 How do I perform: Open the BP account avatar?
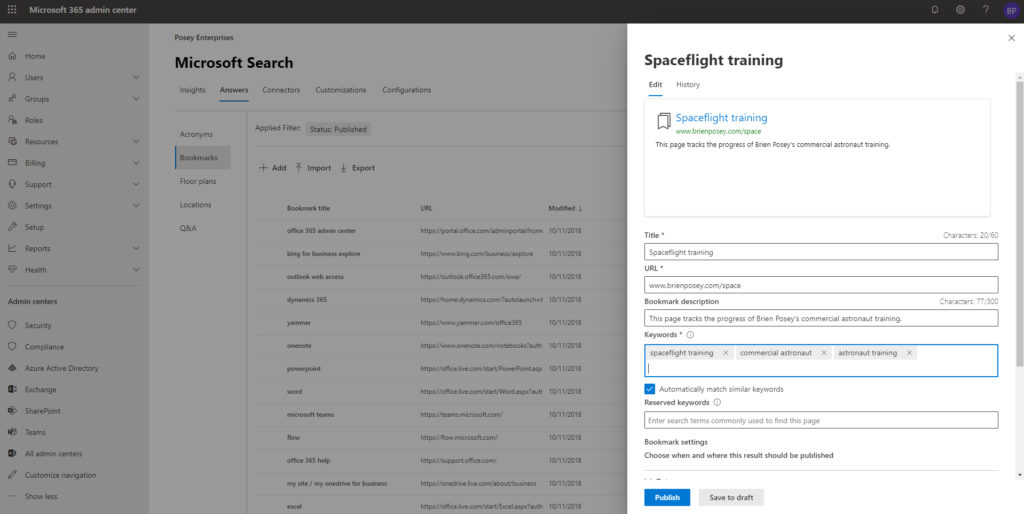(x=1010, y=10)
